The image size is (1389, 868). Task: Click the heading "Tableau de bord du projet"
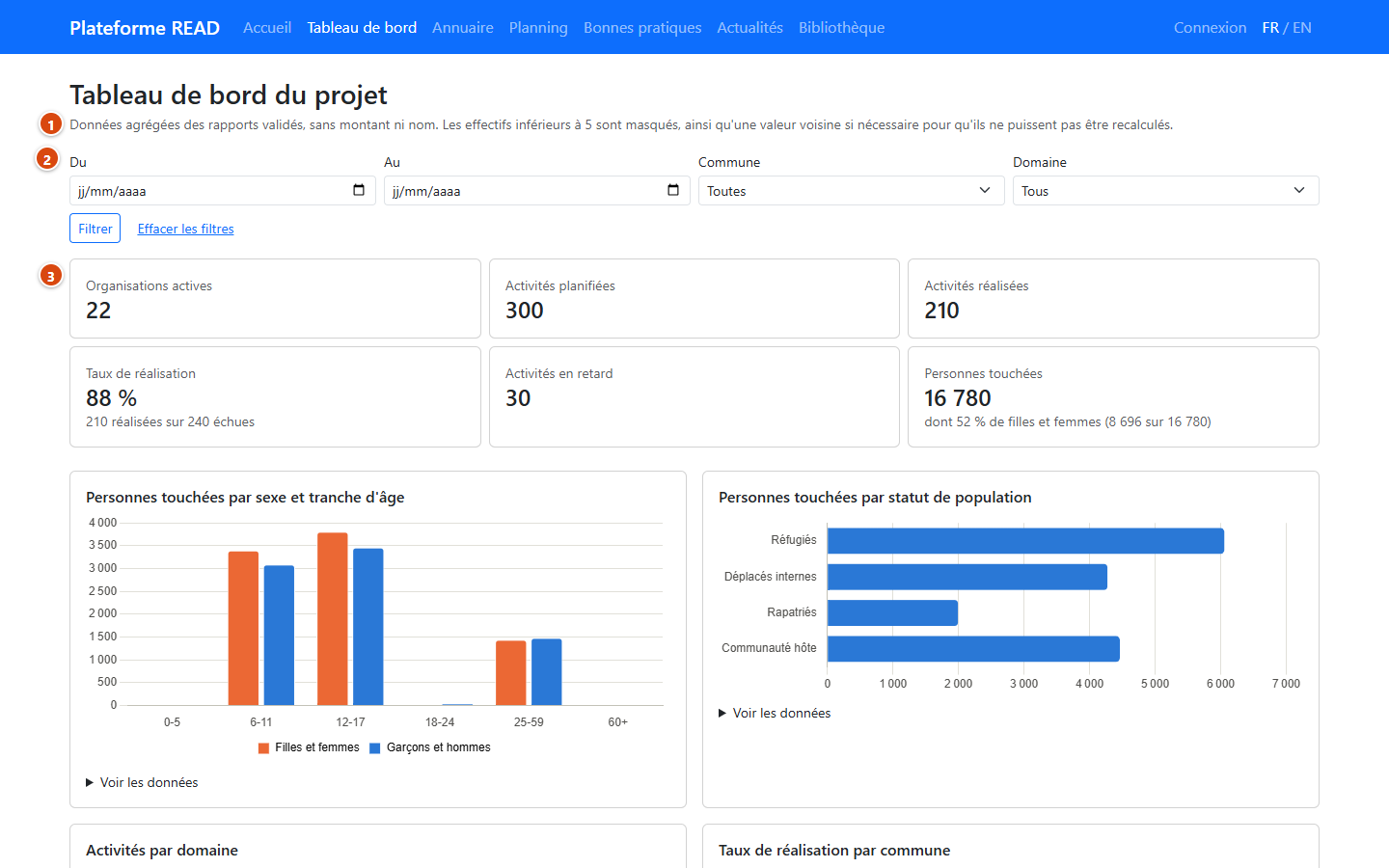tap(229, 95)
